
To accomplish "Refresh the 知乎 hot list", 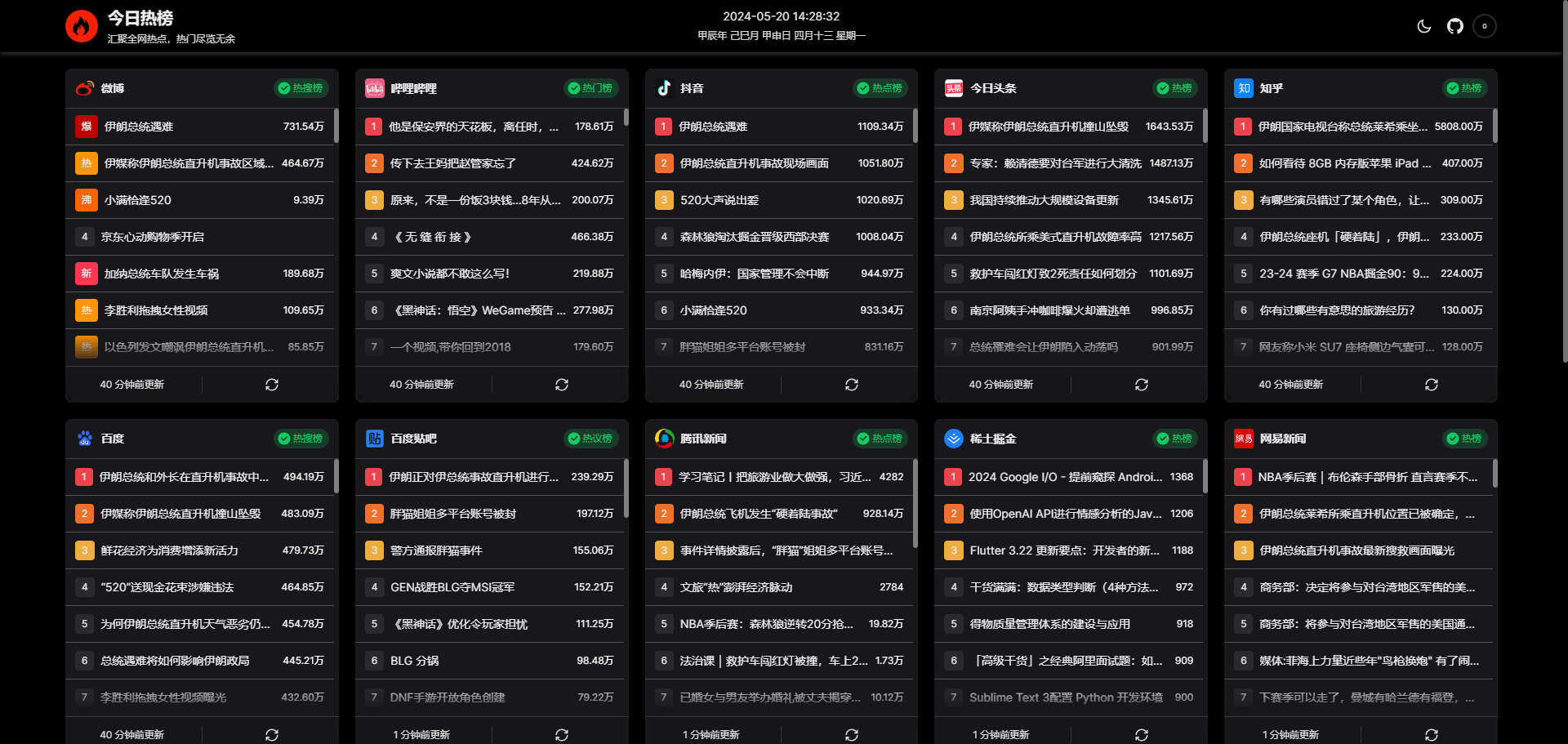I will pos(1432,385).
